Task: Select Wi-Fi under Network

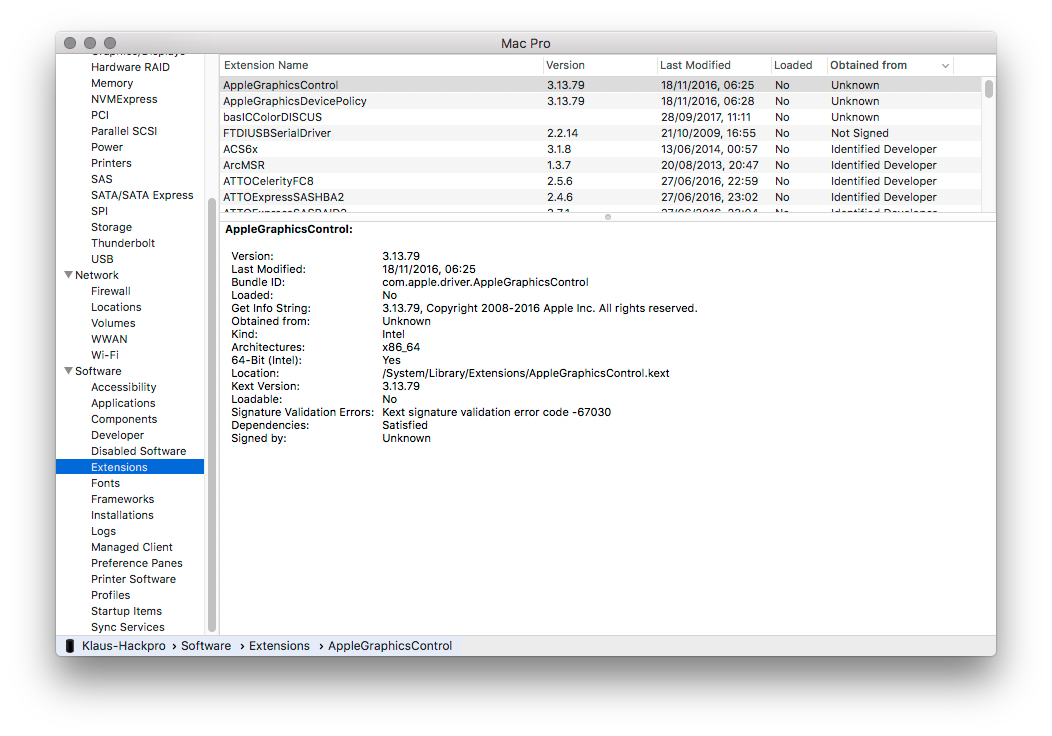Action: [105, 355]
